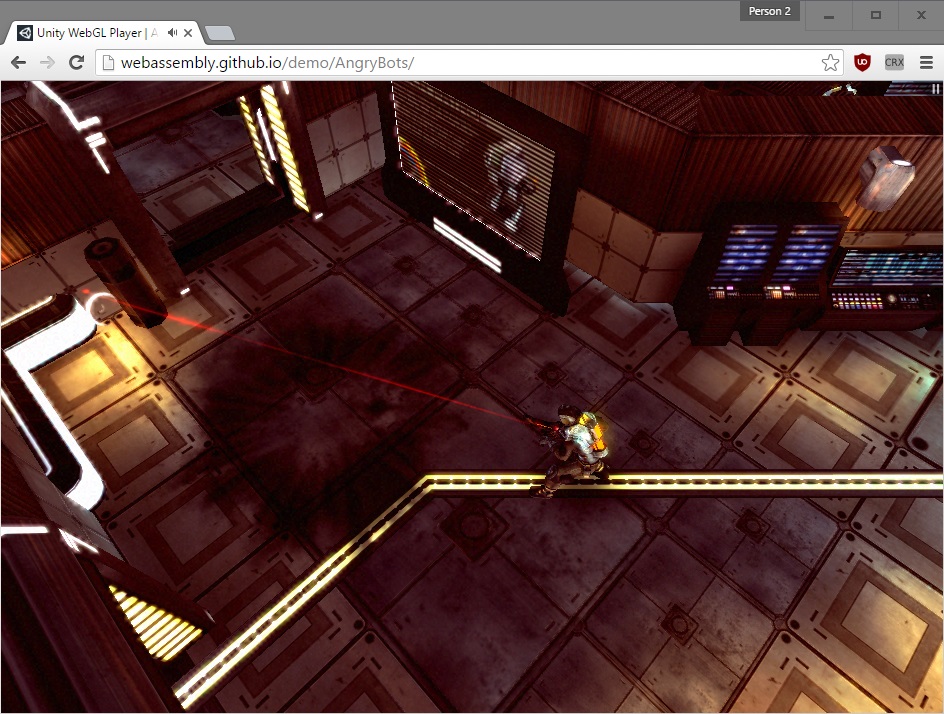The width and height of the screenshot is (944, 714).
Task: Click the Unity WebGL Player tab
Action: [88, 33]
